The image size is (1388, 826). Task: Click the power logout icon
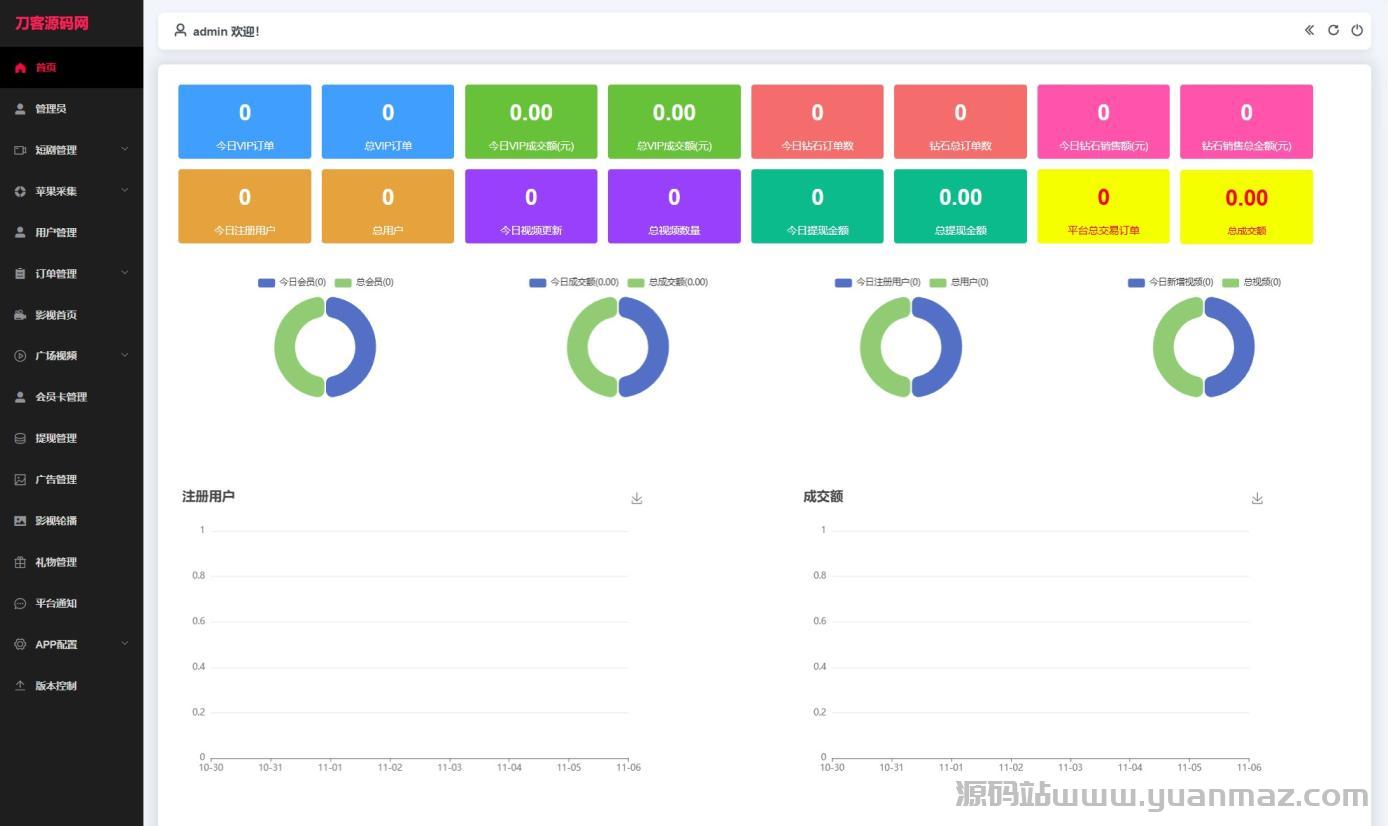click(1357, 30)
